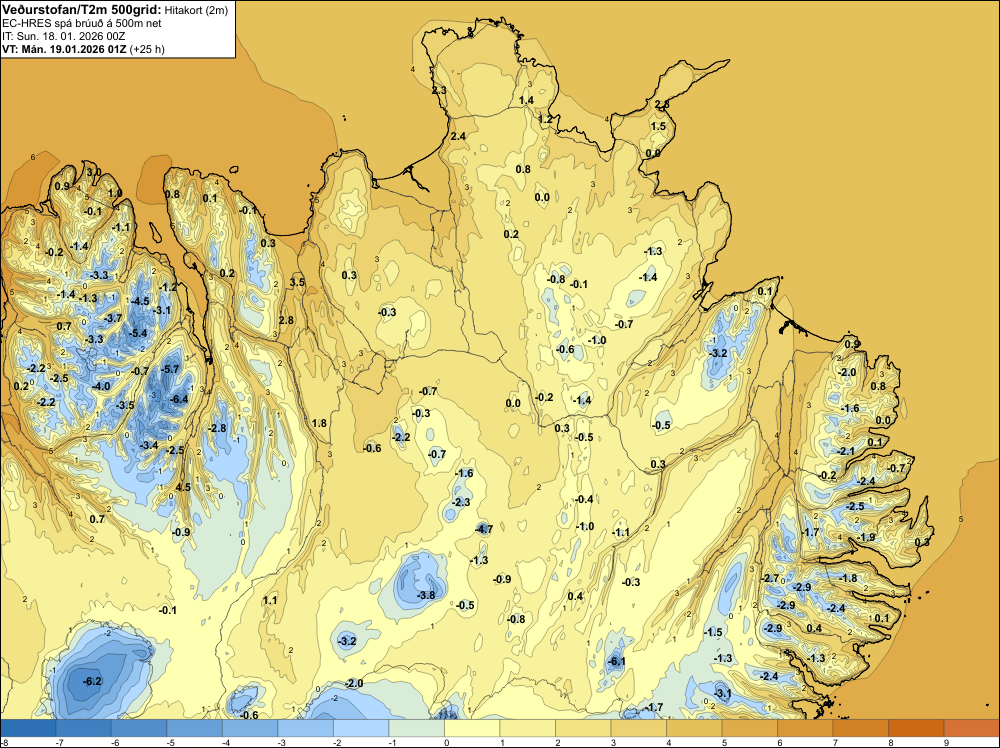Image resolution: width=1000 pixels, height=748 pixels.
Task: Click the -4.0 temperature label
Action: point(101,386)
